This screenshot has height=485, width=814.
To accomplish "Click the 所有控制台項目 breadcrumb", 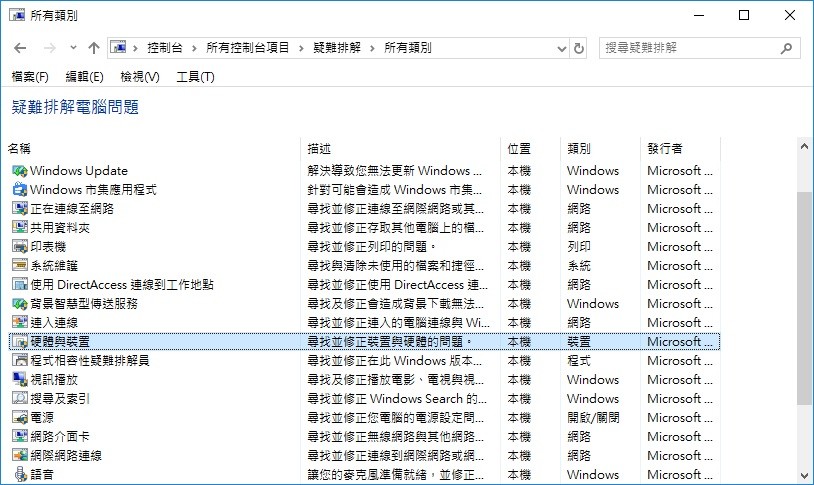I will pyautogui.click(x=248, y=48).
